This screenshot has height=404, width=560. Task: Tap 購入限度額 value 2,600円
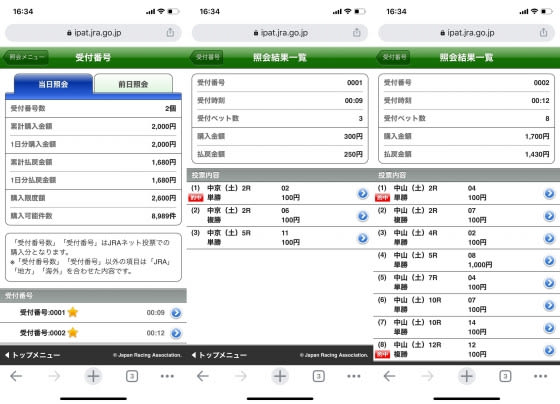tap(164, 198)
